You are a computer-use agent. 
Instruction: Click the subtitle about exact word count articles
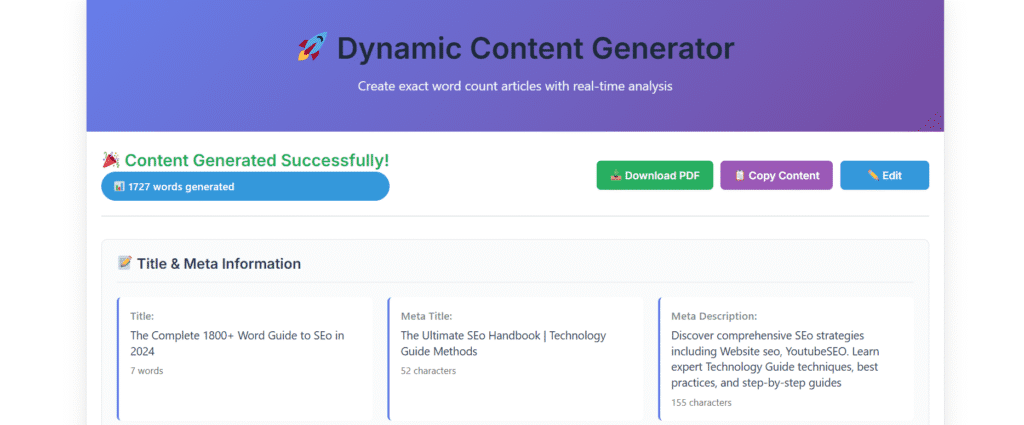515,86
